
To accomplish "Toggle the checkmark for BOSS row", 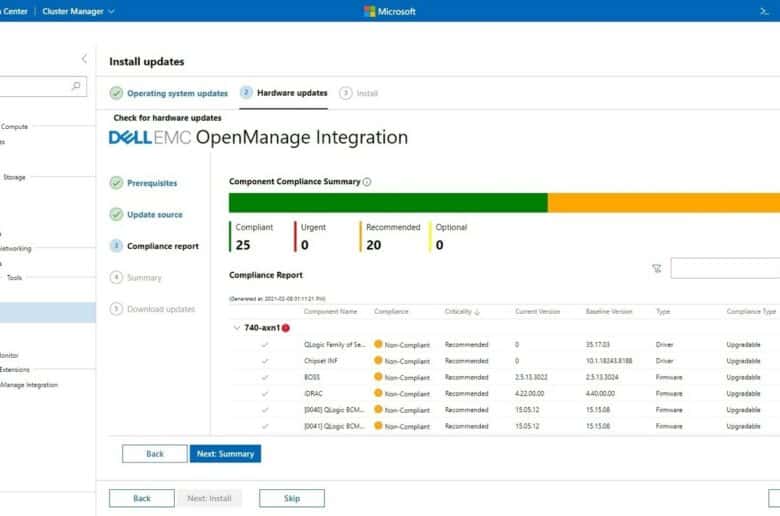I will [x=265, y=377].
